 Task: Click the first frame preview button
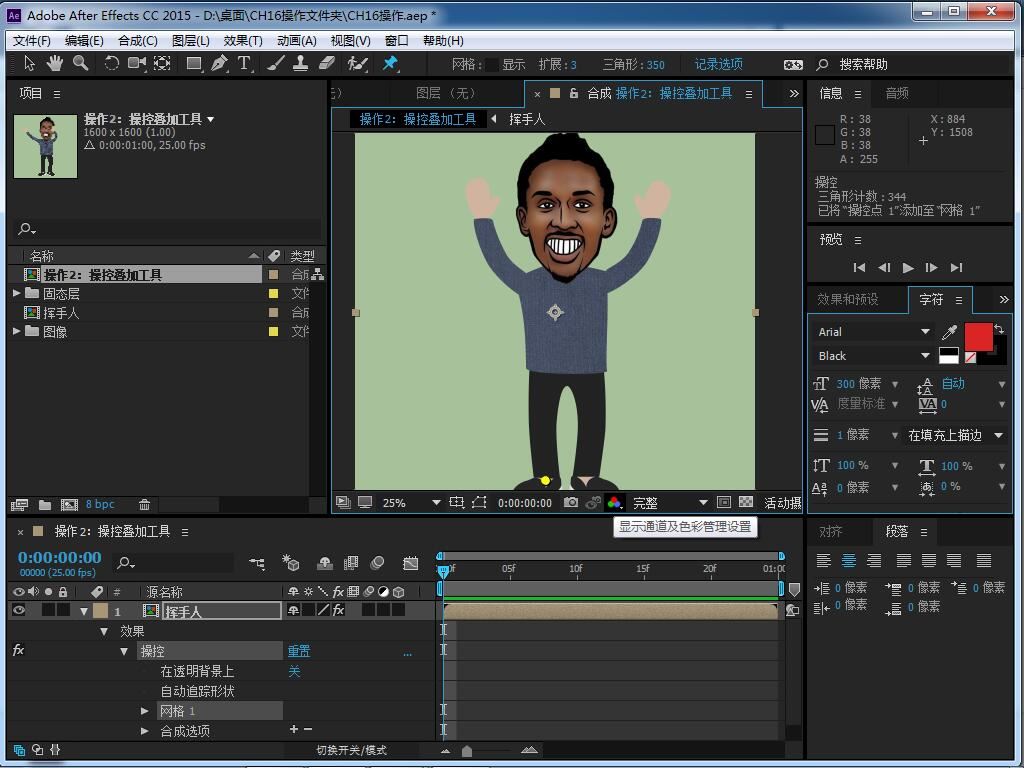[x=859, y=267]
